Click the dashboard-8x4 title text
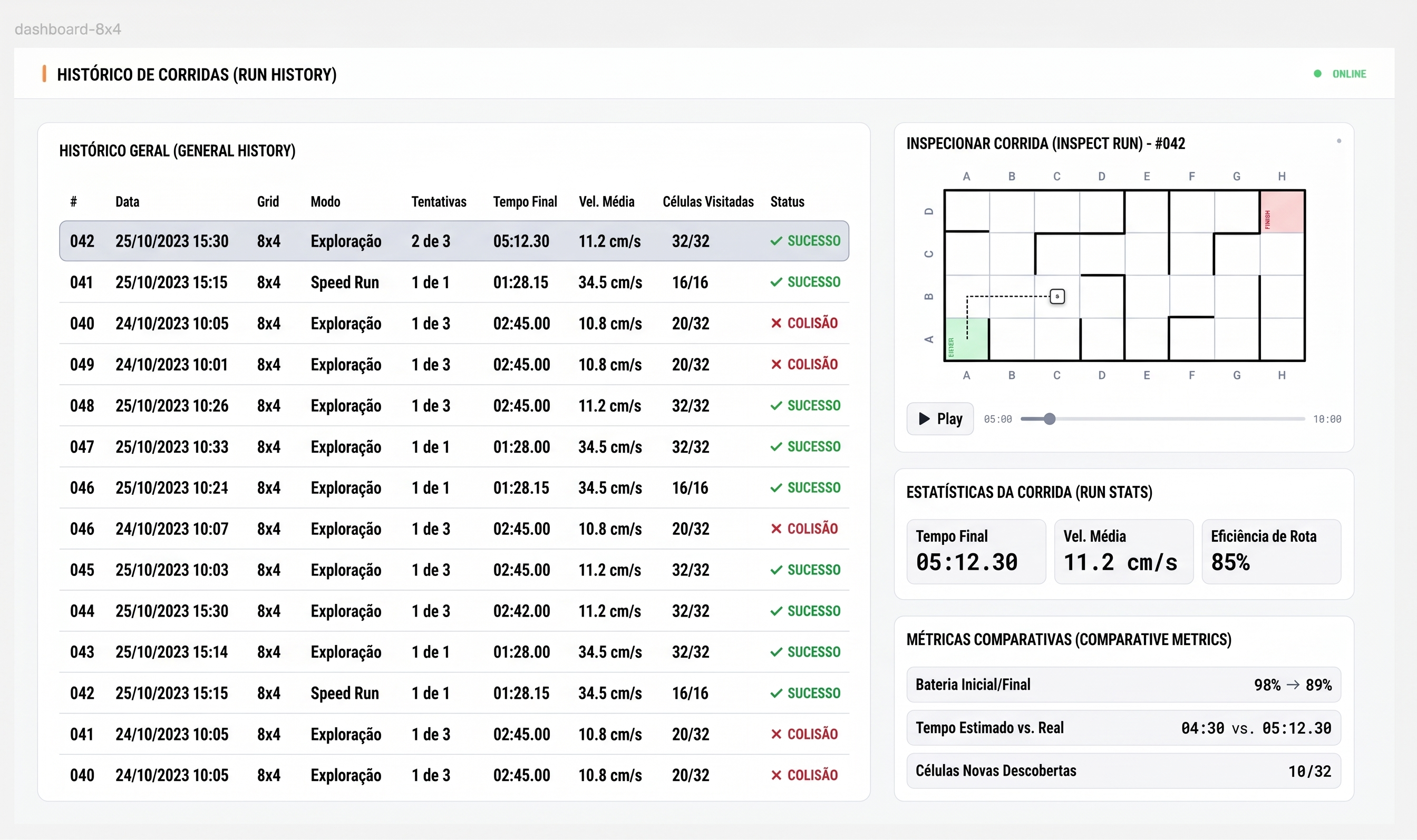Viewport: 1417px width, 840px height. coord(68,29)
